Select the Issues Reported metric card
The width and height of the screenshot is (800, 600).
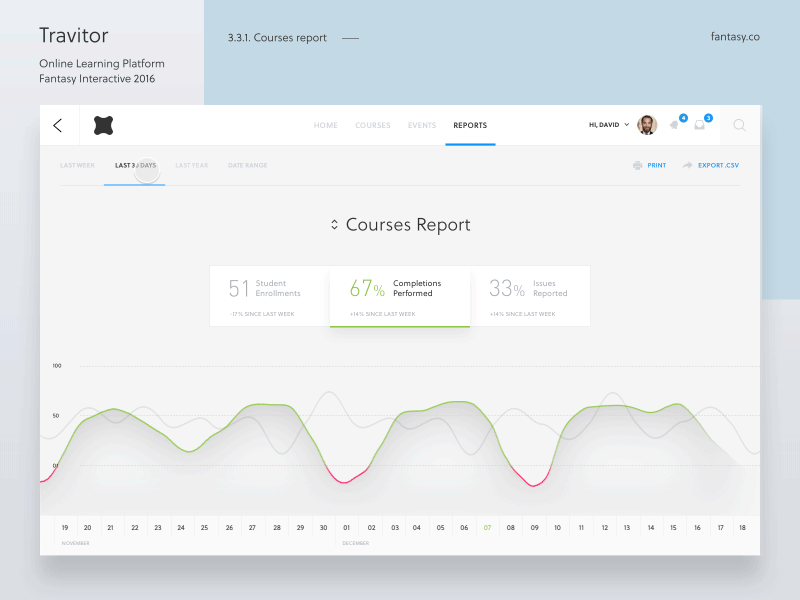click(x=529, y=295)
